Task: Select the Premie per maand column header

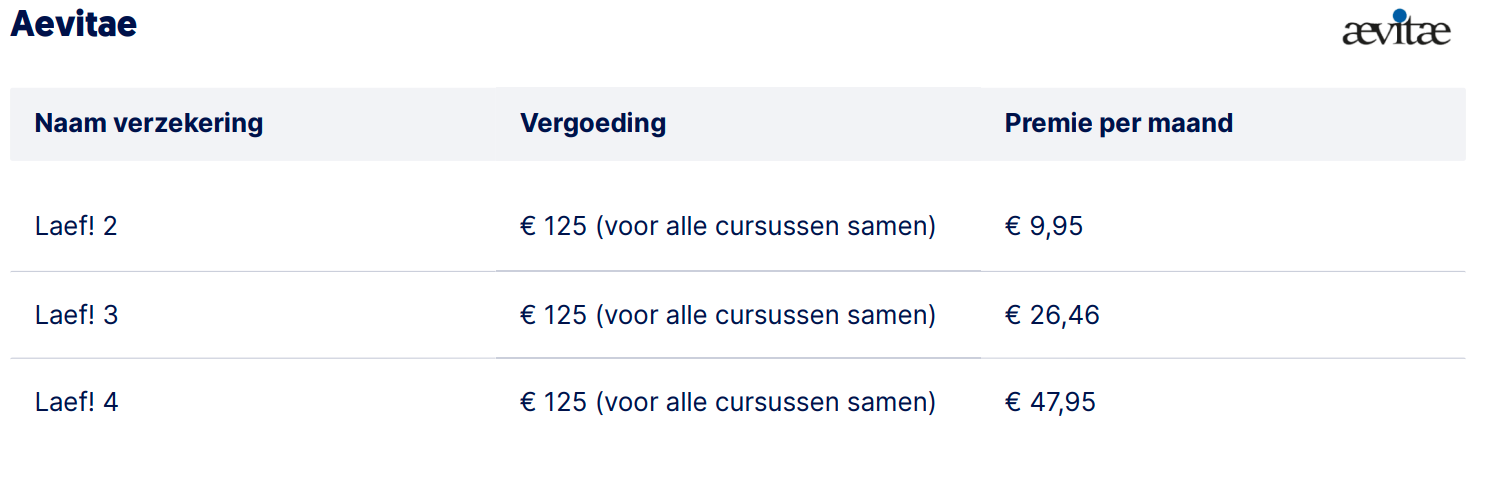Action: 1118,124
